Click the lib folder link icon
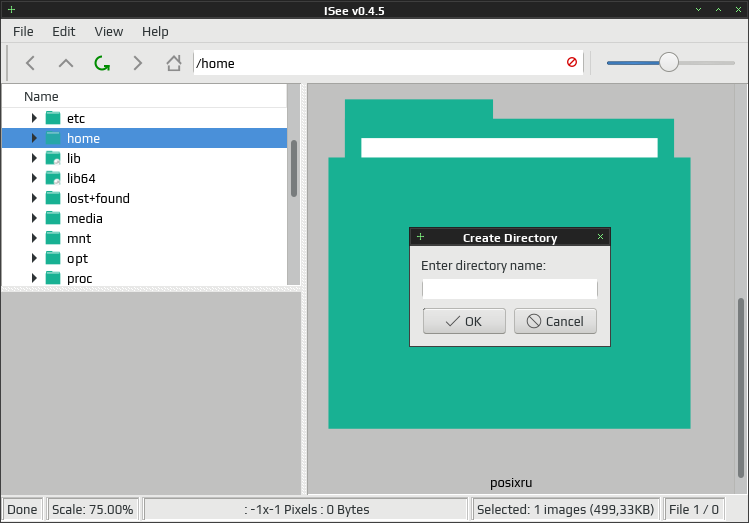This screenshot has height=523, width=749. click(53, 158)
